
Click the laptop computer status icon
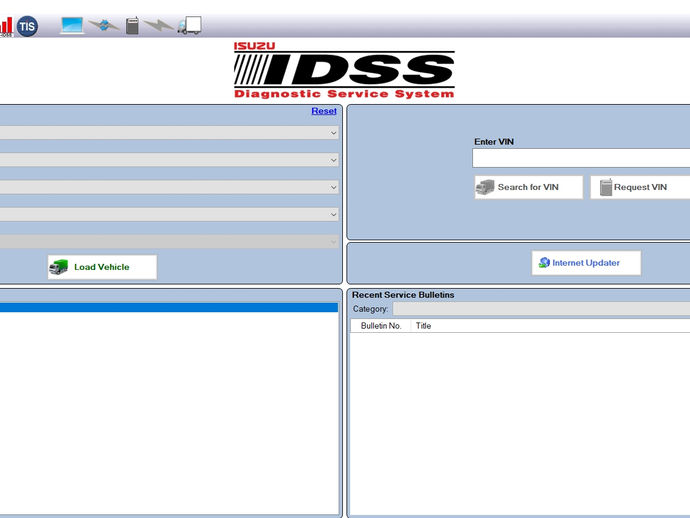[72, 26]
